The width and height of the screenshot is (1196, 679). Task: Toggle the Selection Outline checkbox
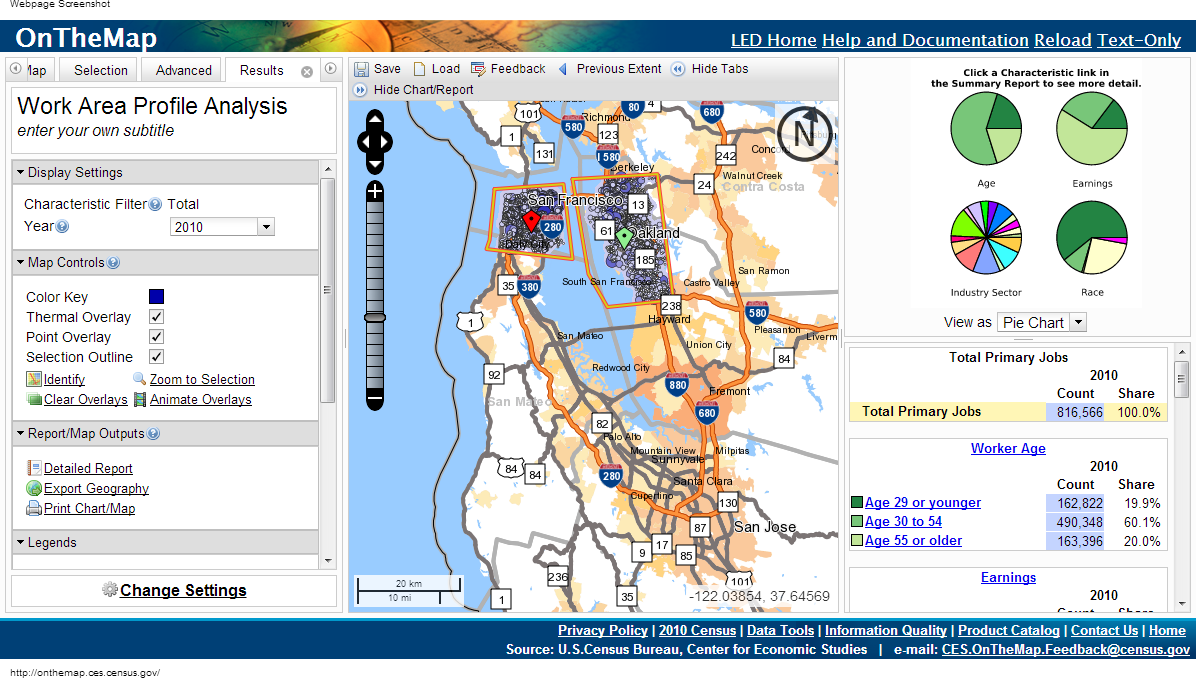tap(156, 356)
